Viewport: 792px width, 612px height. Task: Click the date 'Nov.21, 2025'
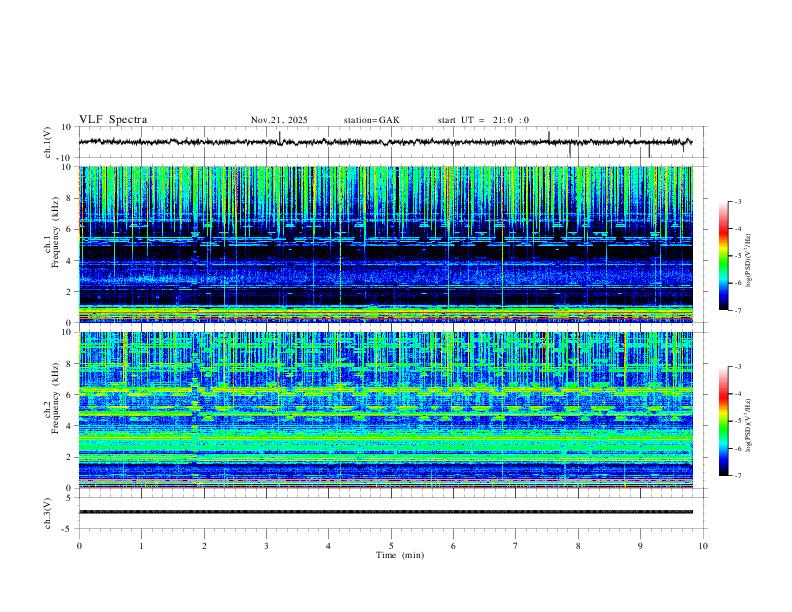pos(279,120)
